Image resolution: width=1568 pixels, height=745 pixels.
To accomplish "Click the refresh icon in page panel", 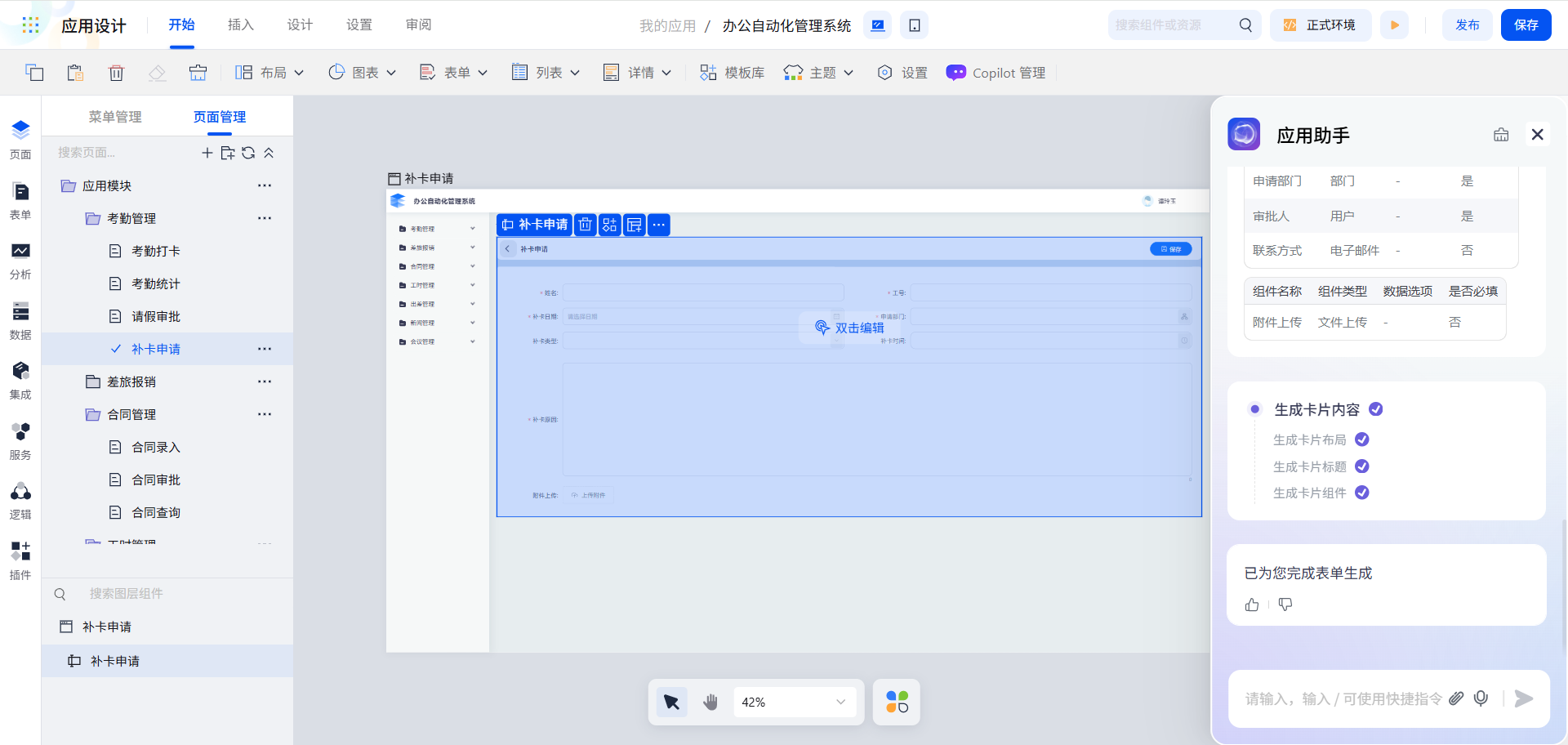I will [x=248, y=153].
